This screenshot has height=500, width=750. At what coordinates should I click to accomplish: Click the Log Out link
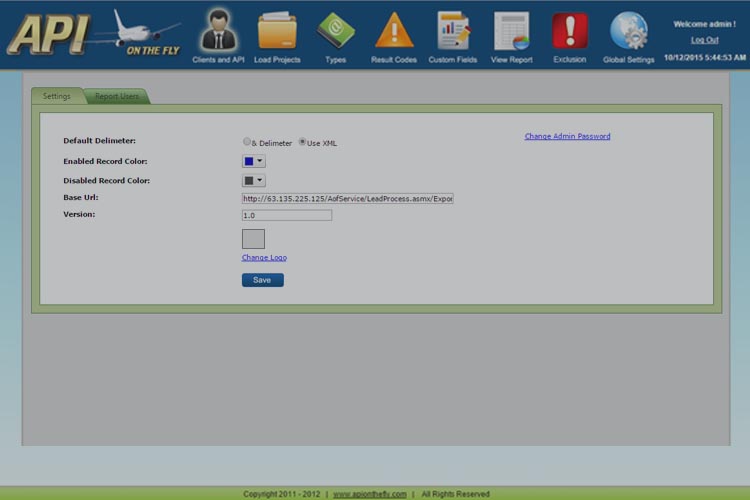pos(705,40)
